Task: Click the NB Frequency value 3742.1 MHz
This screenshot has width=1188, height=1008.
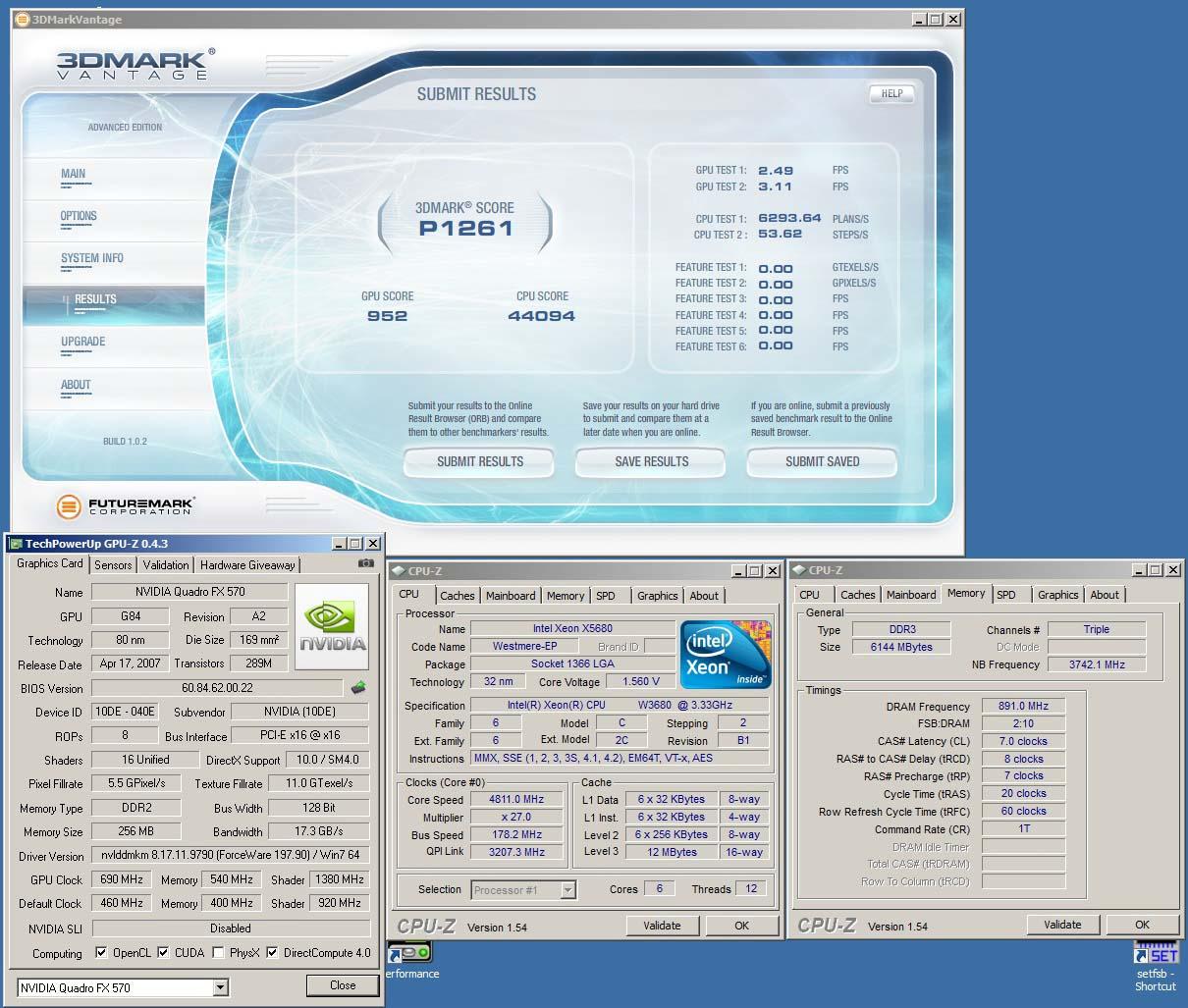Action: click(1096, 664)
